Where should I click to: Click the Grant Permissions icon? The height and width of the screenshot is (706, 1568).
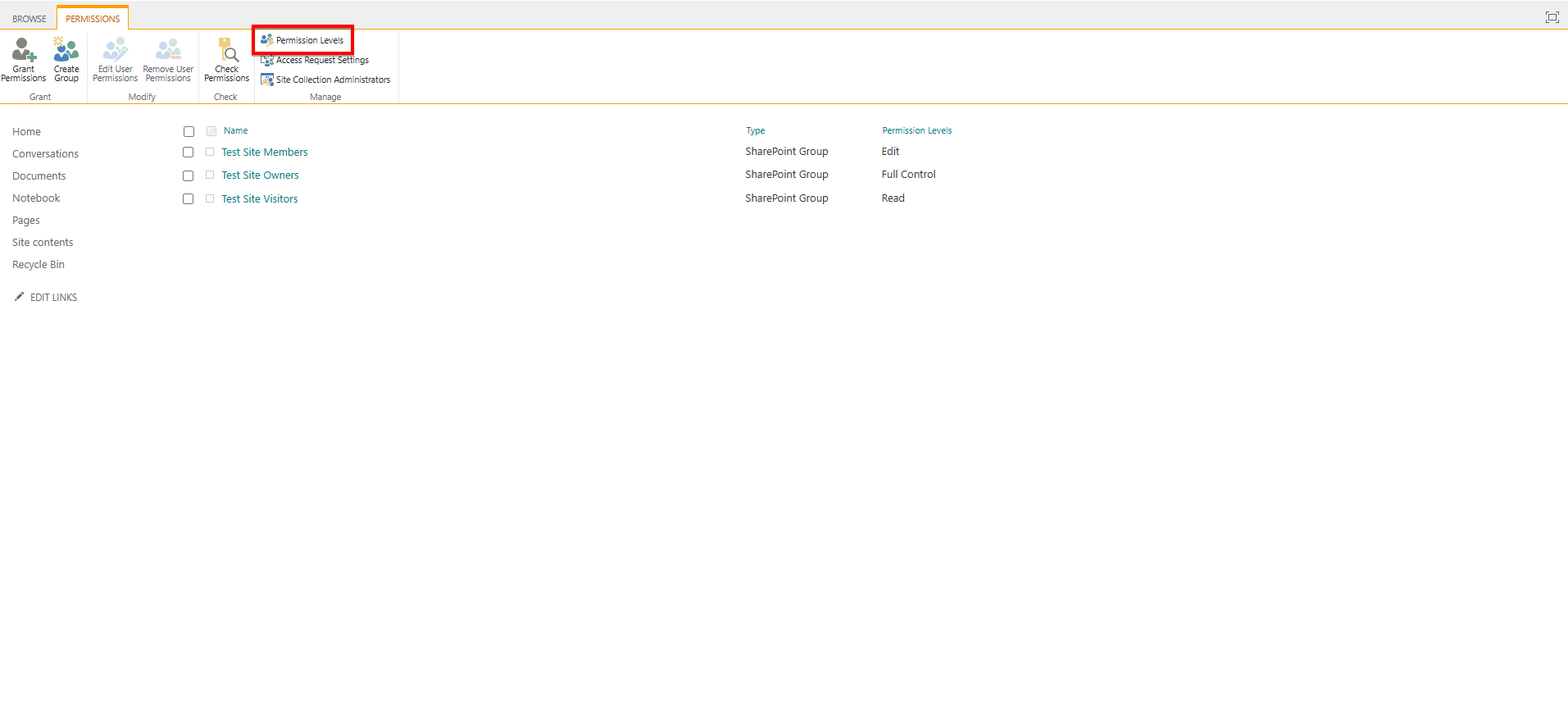[x=25, y=50]
